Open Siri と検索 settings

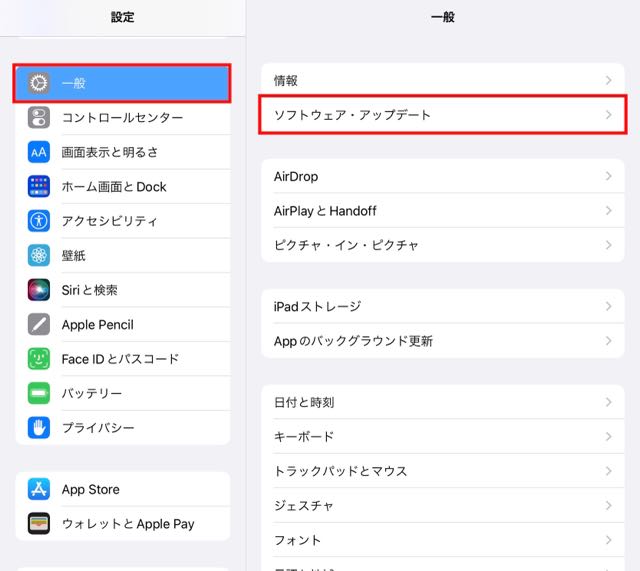(122, 290)
